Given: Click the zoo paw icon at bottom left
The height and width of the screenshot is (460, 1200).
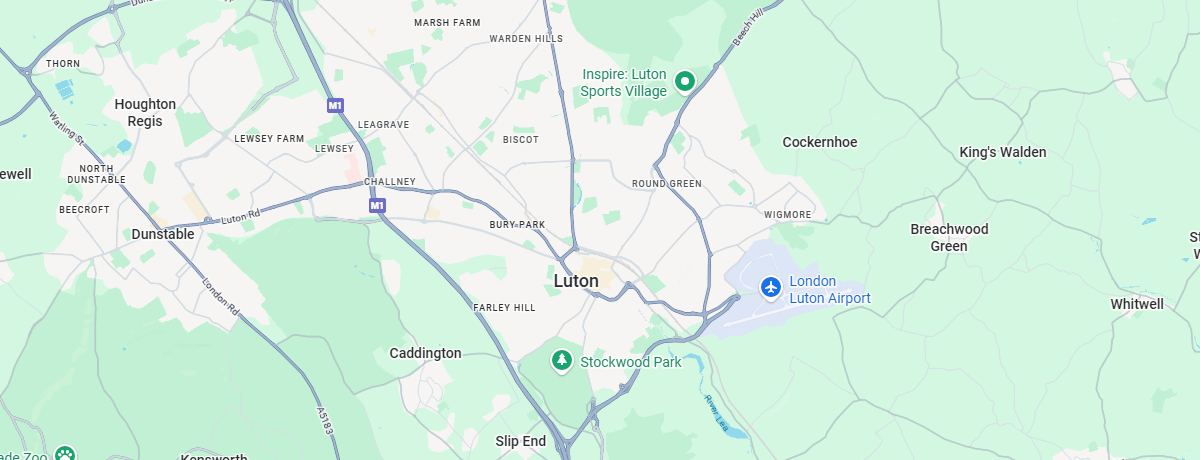Looking at the screenshot, I should pyautogui.click(x=65, y=455).
